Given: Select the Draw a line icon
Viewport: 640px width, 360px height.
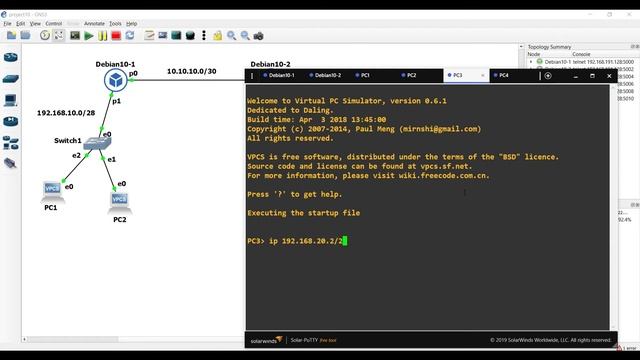Looking at the screenshot, I should click(x=204, y=36).
